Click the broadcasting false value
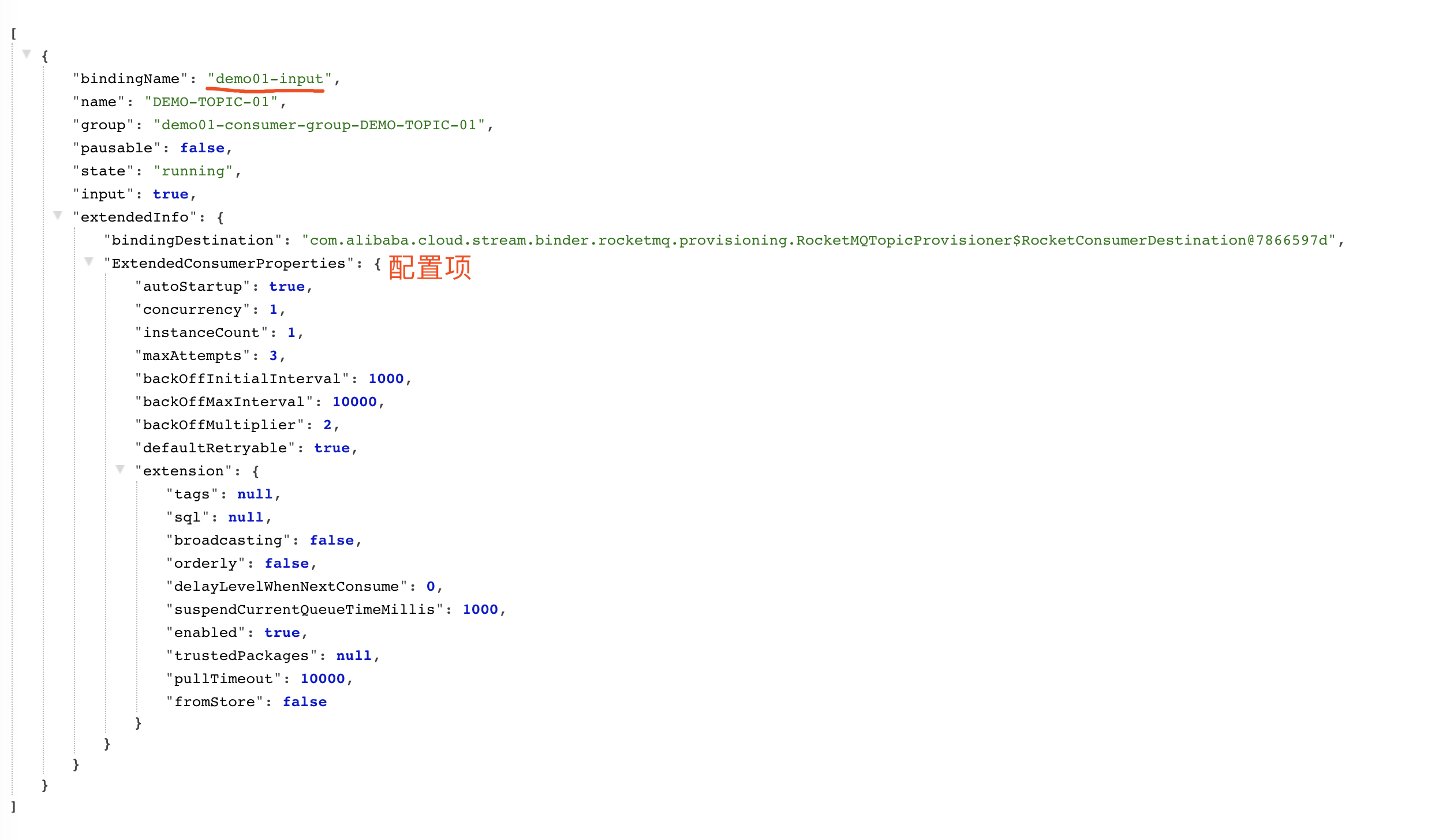The width and height of the screenshot is (1435, 840). pos(331,541)
